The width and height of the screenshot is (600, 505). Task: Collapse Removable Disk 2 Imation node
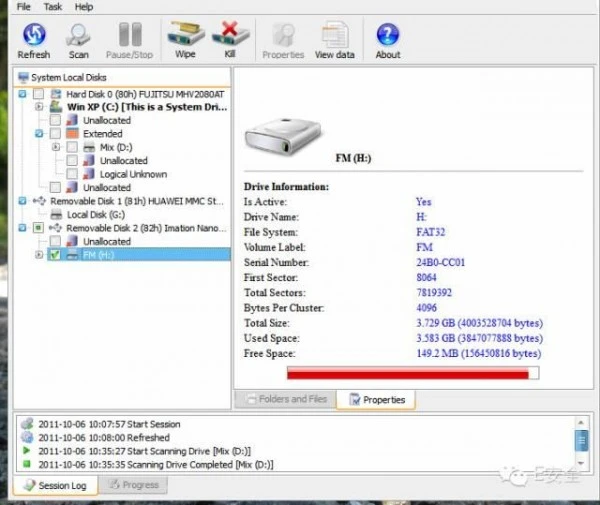(23, 228)
